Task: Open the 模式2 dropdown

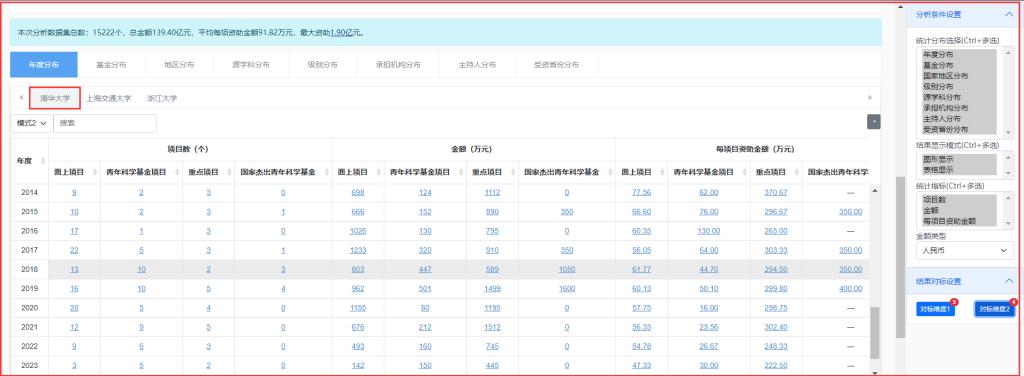Action: pyautogui.click(x=32, y=123)
